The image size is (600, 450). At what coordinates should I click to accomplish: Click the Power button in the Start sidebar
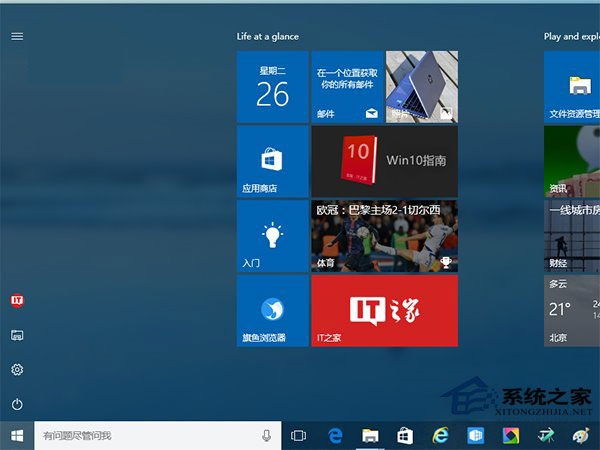point(17,404)
